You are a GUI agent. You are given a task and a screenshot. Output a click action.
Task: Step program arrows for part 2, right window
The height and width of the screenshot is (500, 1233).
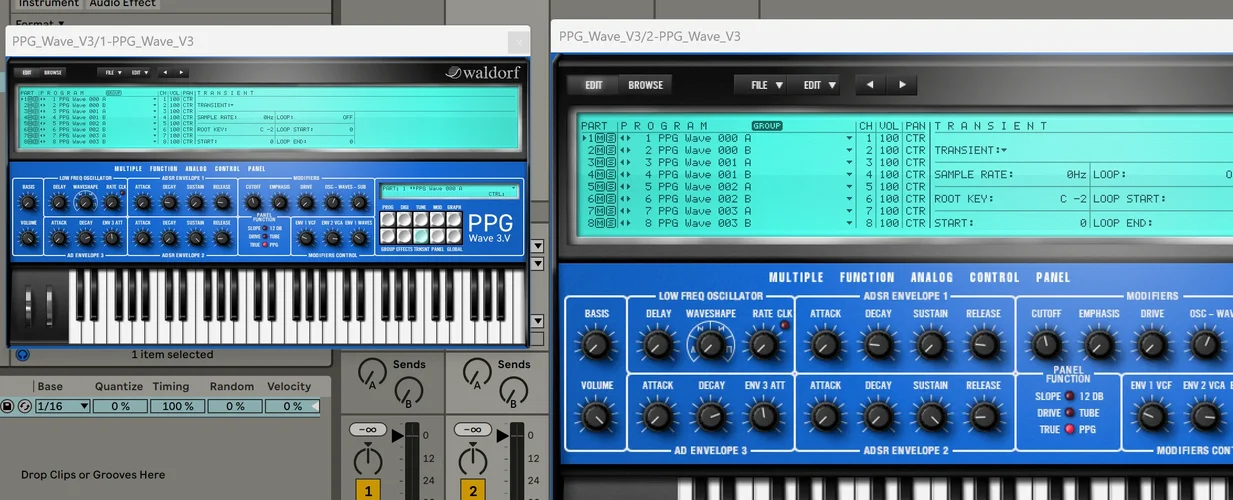point(626,150)
